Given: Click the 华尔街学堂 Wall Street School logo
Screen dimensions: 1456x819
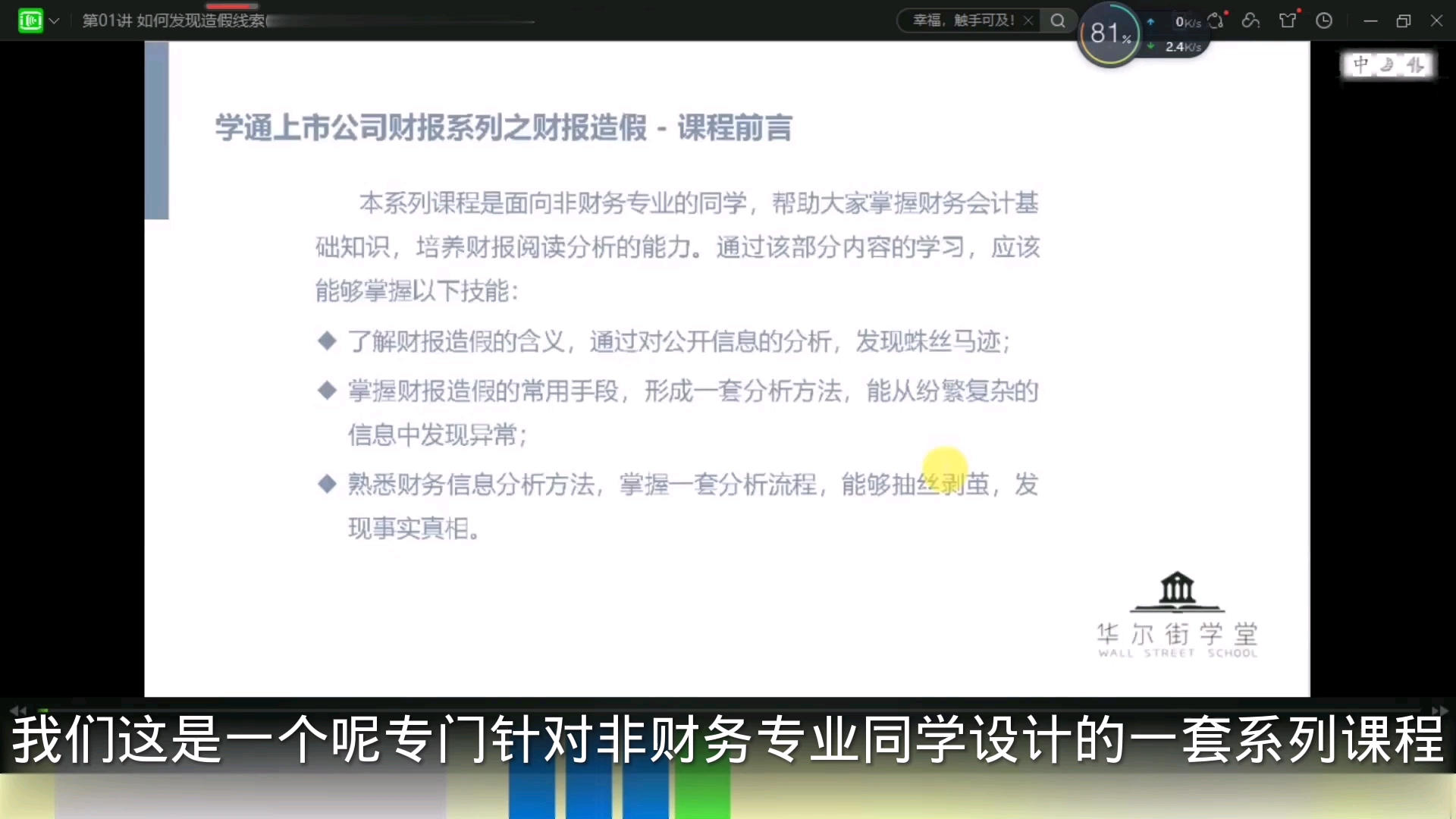Looking at the screenshot, I should pos(1177,614).
